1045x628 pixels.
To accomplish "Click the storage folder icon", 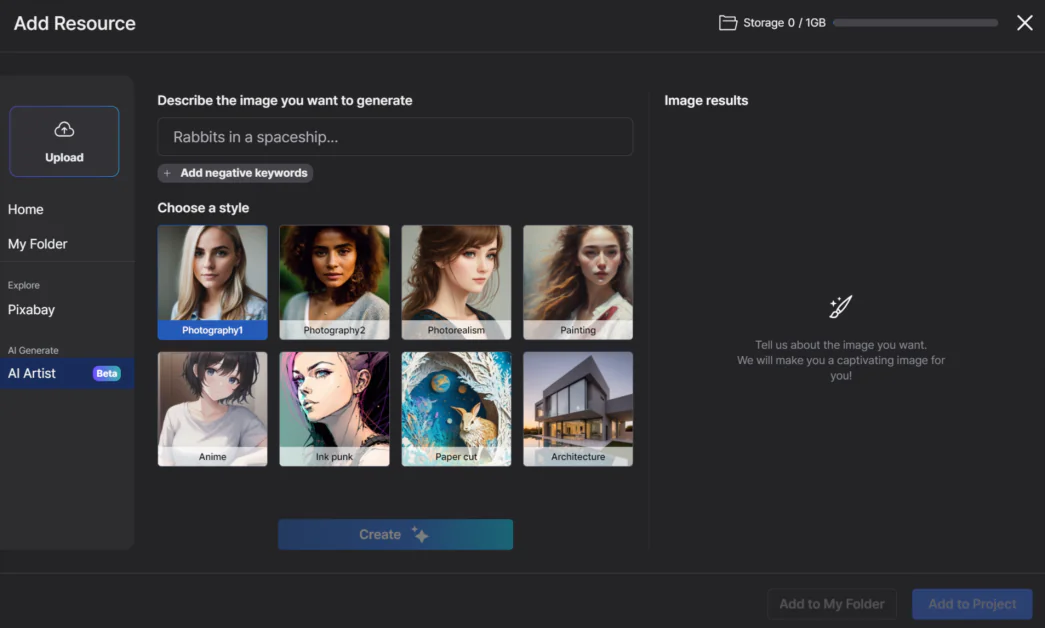I will coord(728,23).
